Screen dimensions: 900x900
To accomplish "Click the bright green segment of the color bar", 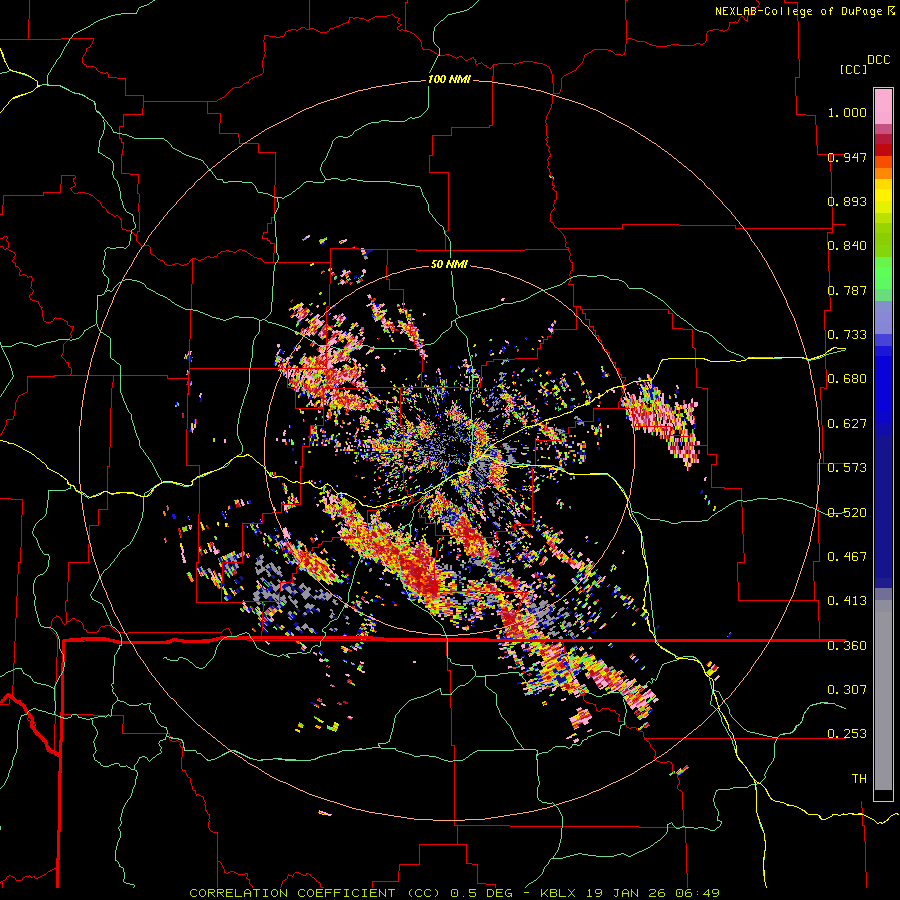I will (883, 273).
